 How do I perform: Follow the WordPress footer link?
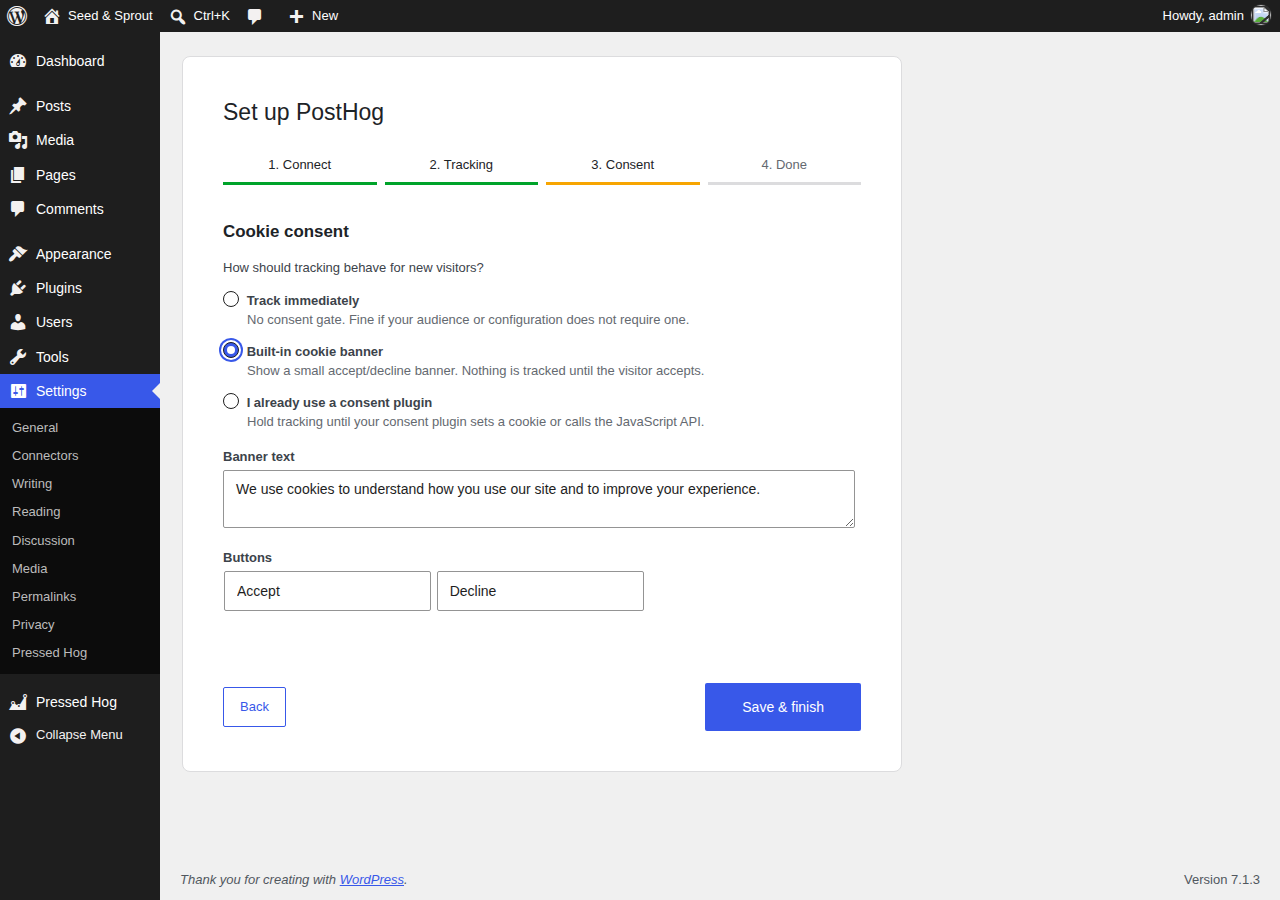pos(372,880)
